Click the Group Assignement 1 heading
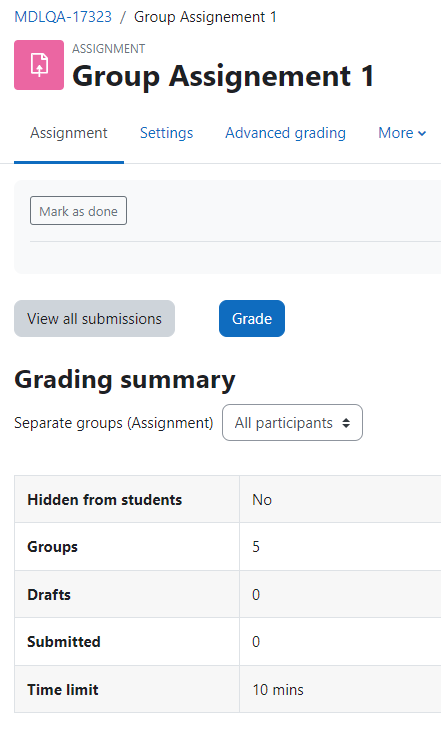Screen dimensions: 441x731 [223, 76]
